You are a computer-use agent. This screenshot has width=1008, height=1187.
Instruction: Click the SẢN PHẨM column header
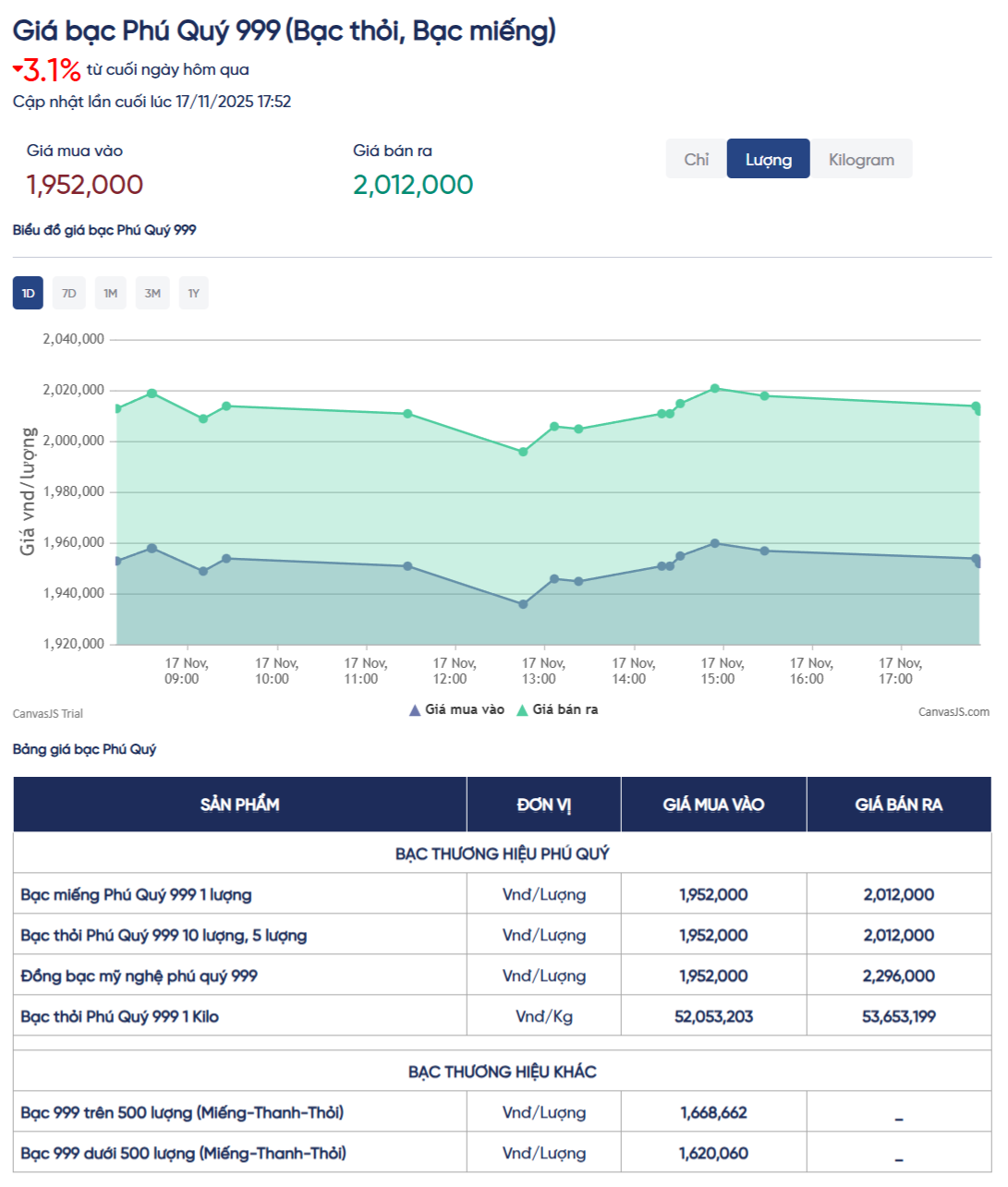pos(239,805)
